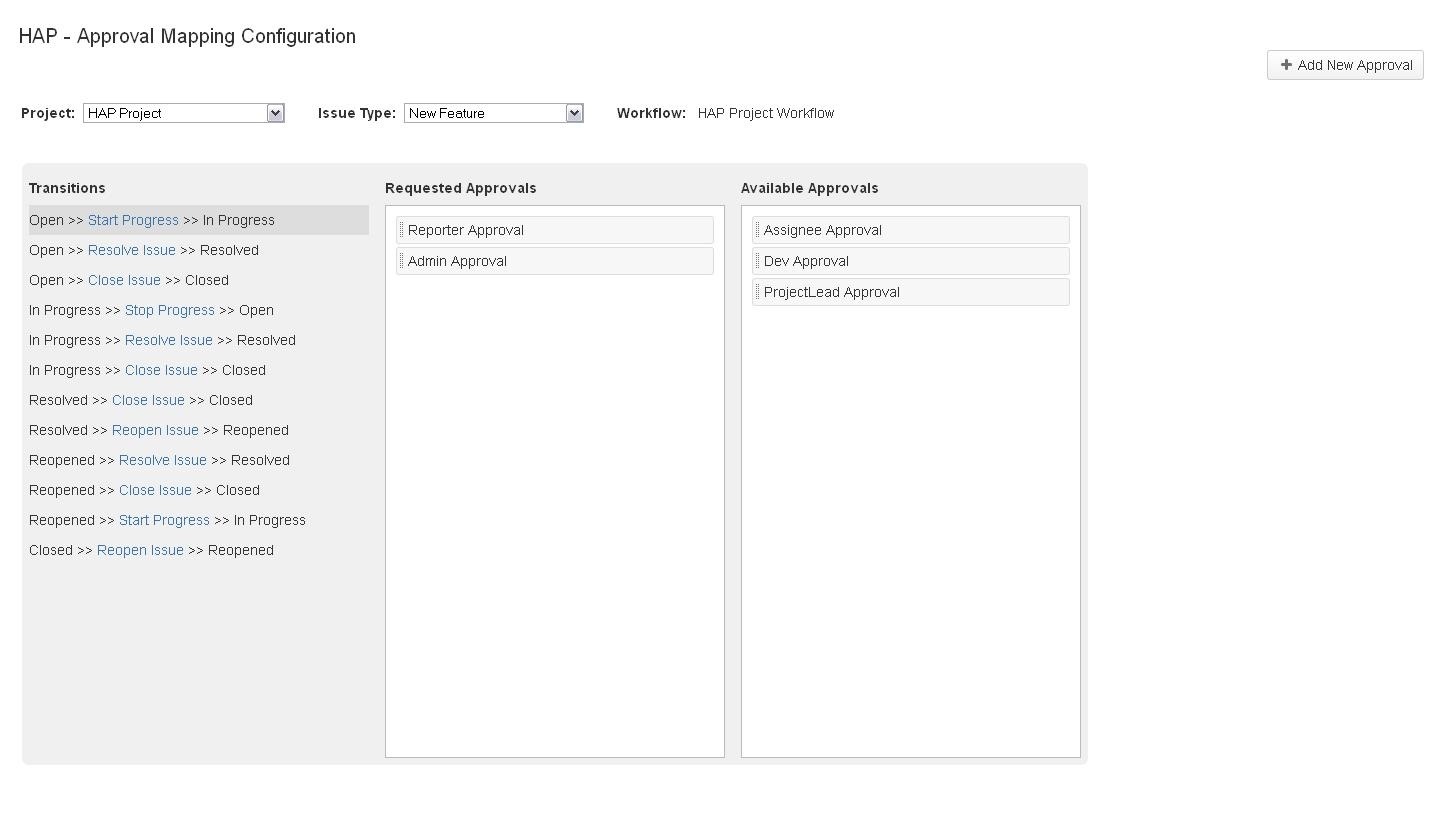Click drag handle of Reporter Approval
Viewport: 1436px width, 828px height.
(x=402, y=230)
